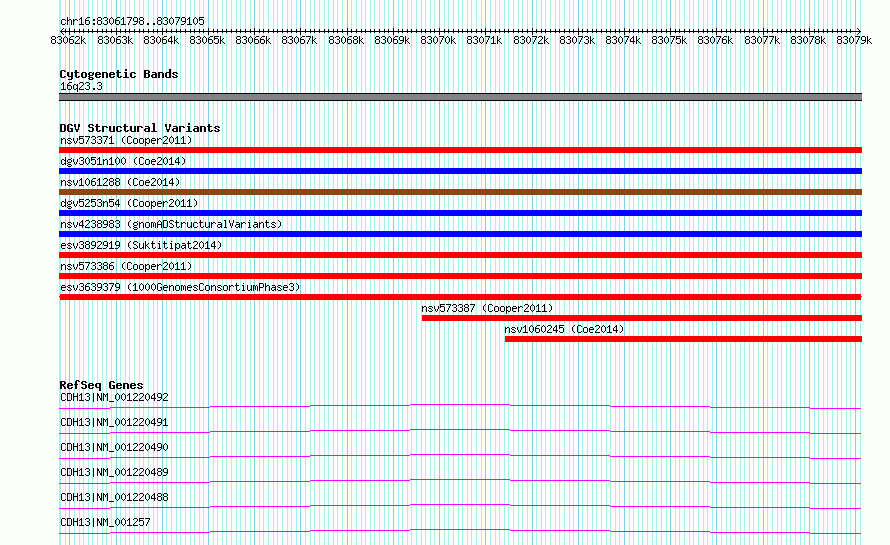
Task: Click the brown bar under nsv1061288
Action: 460,192
